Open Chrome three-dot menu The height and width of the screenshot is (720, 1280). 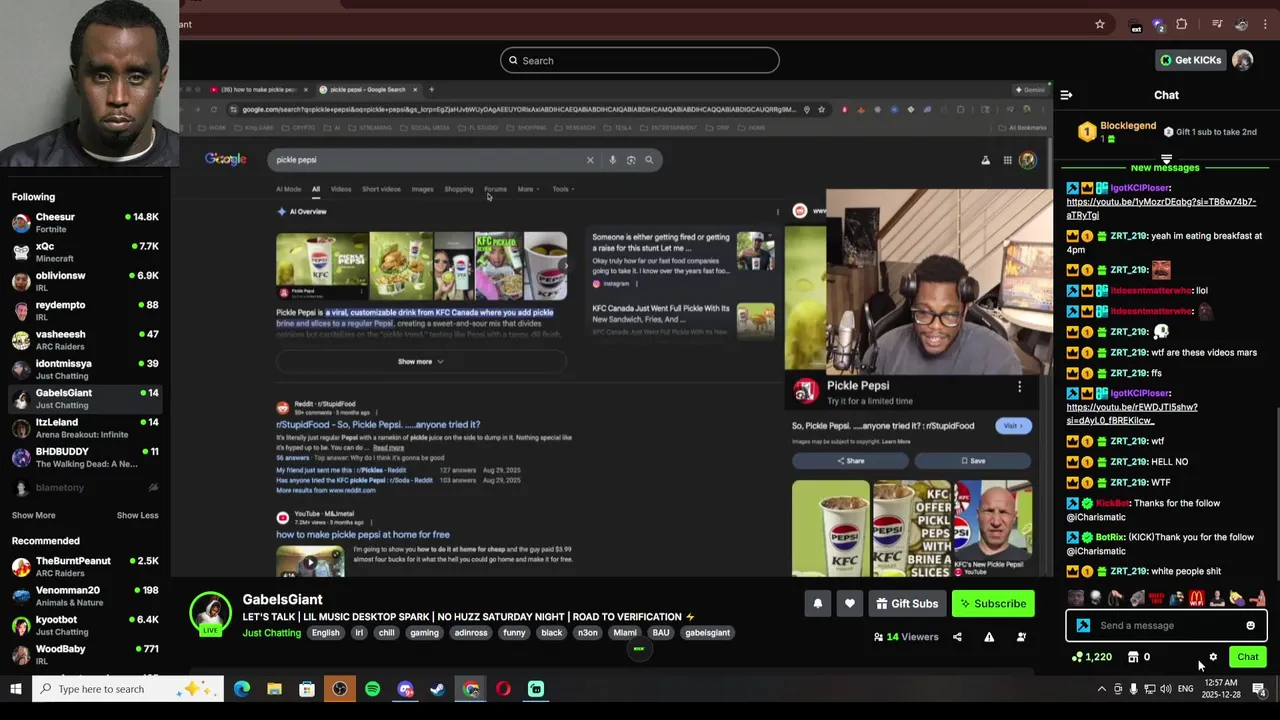[x=1266, y=24]
